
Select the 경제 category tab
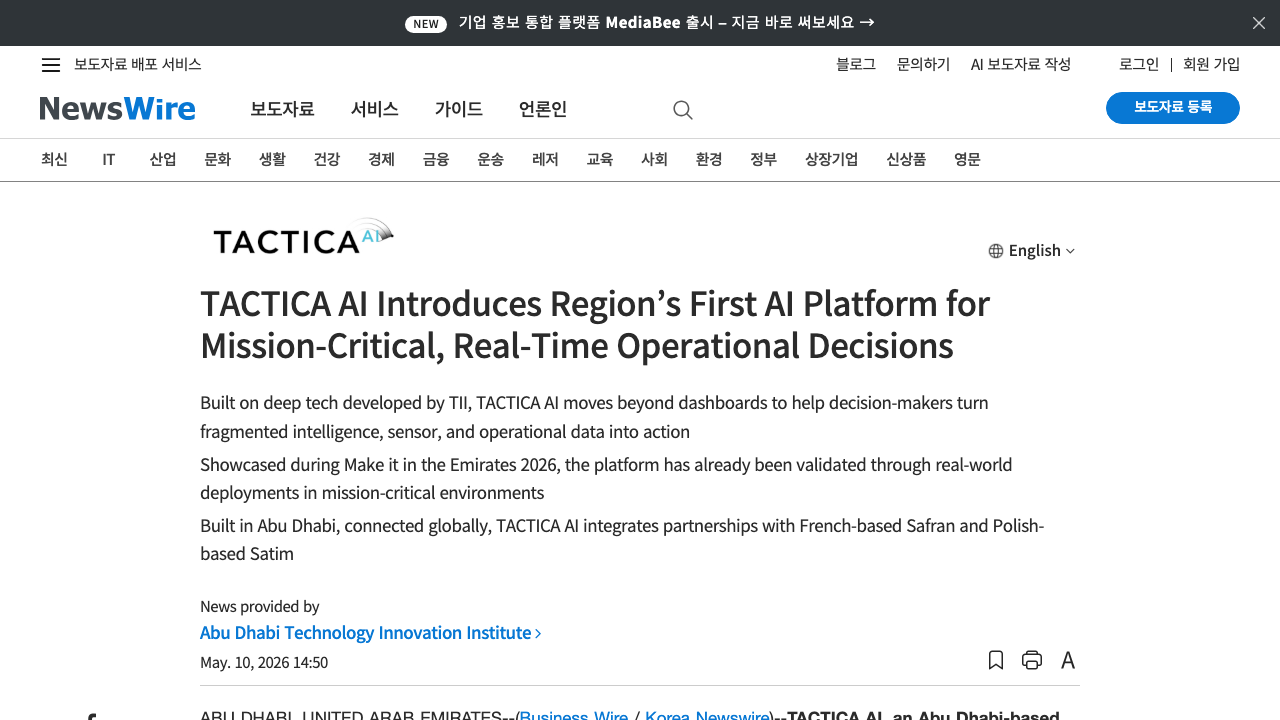pos(381,159)
